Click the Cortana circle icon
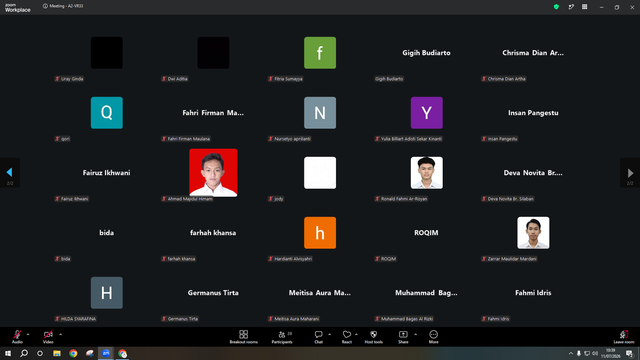This screenshot has width=640, height=360. point(40,353)
